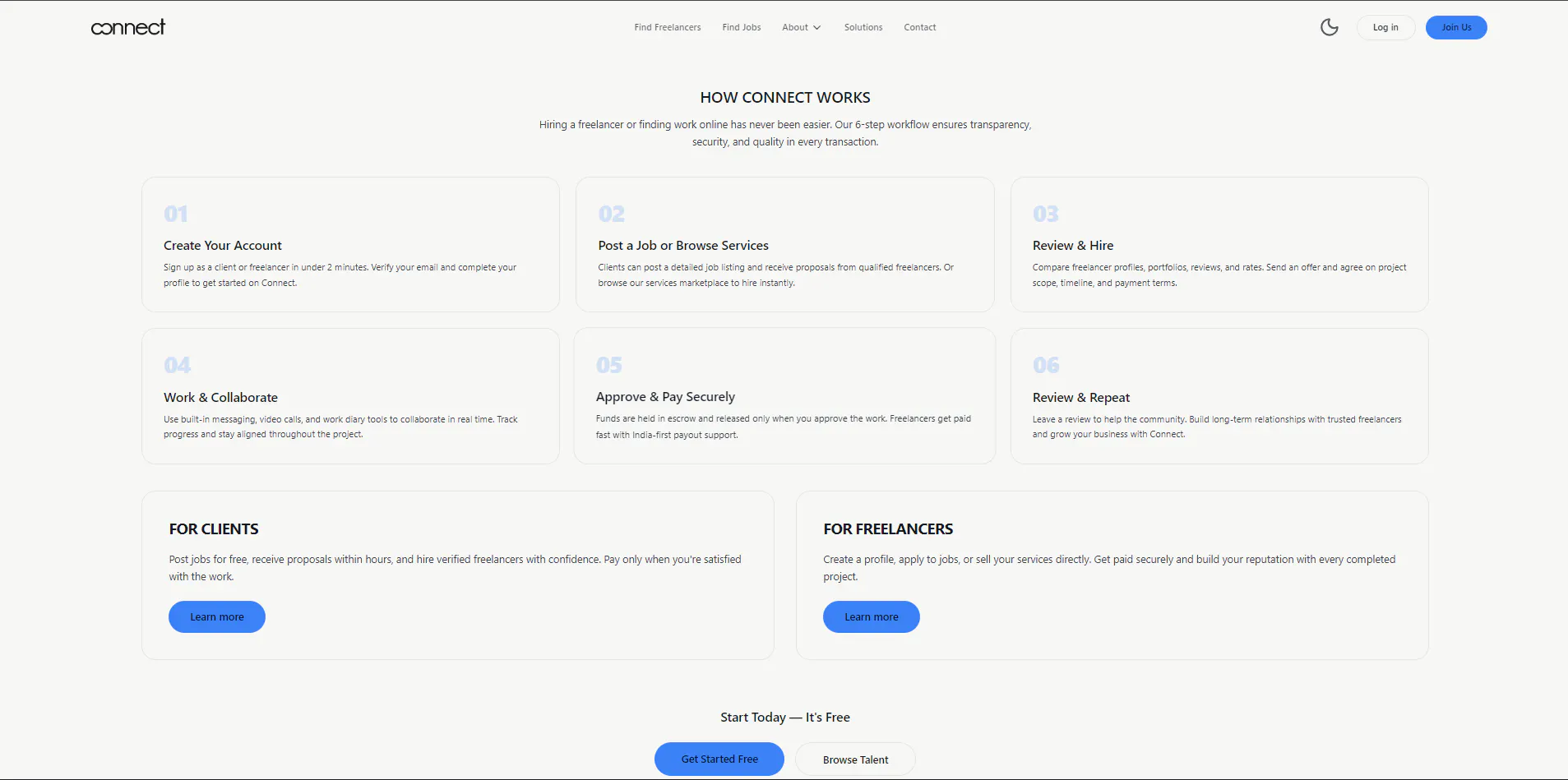Expand the About dropdown menu
The image size is (1568, 780).
tap(802, 27)
